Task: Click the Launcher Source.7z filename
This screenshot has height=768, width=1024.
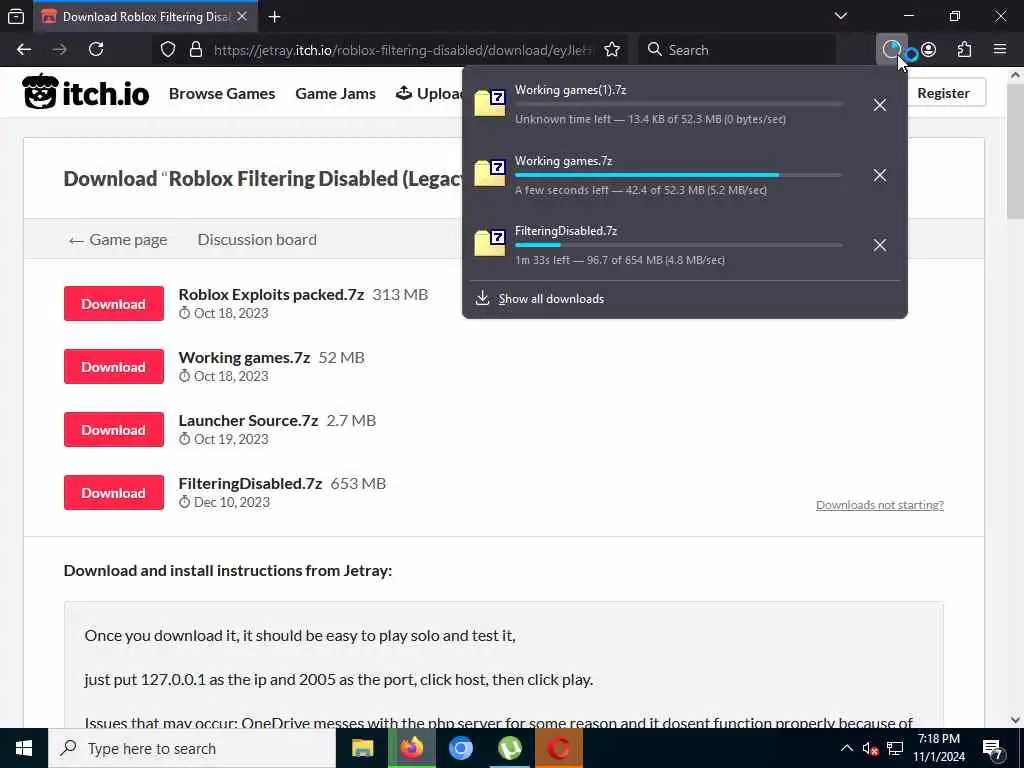Action: point(248,421)
